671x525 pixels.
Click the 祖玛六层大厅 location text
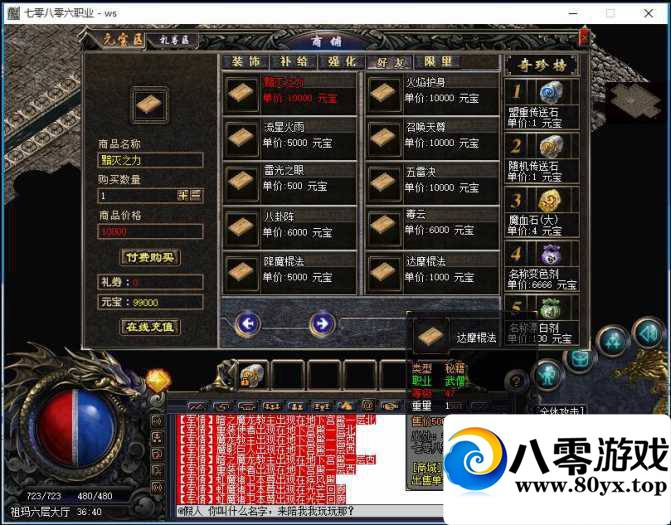pyautogui.click(x=39, y=511)
